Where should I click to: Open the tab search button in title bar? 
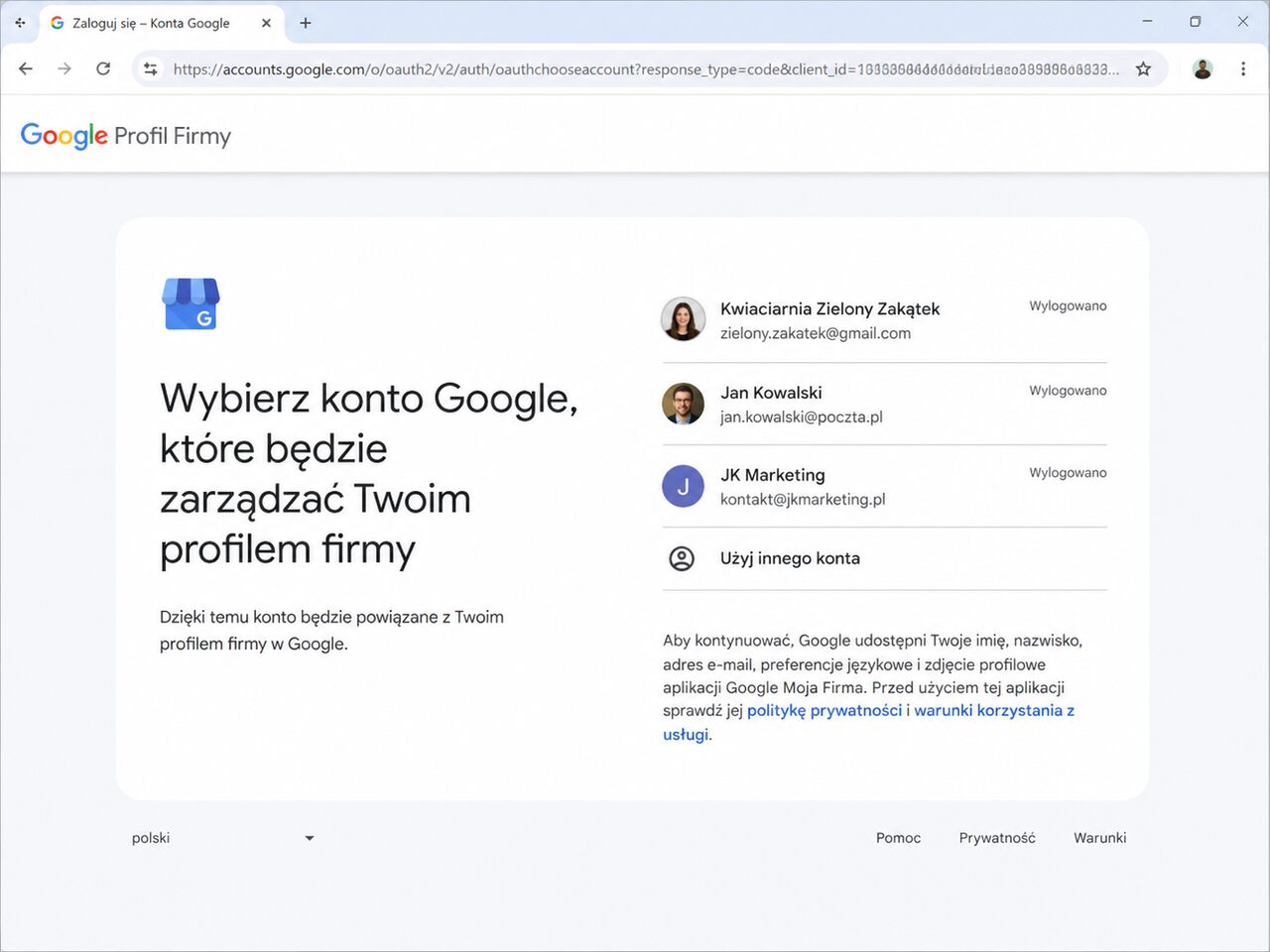pyautogui.click(x=20, y=23)
